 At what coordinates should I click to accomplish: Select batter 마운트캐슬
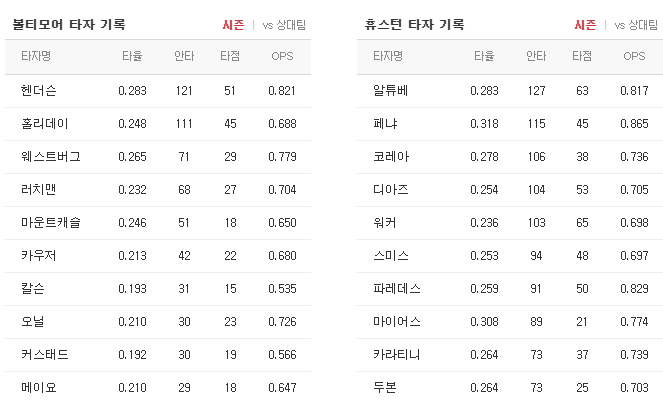point(51,223)
